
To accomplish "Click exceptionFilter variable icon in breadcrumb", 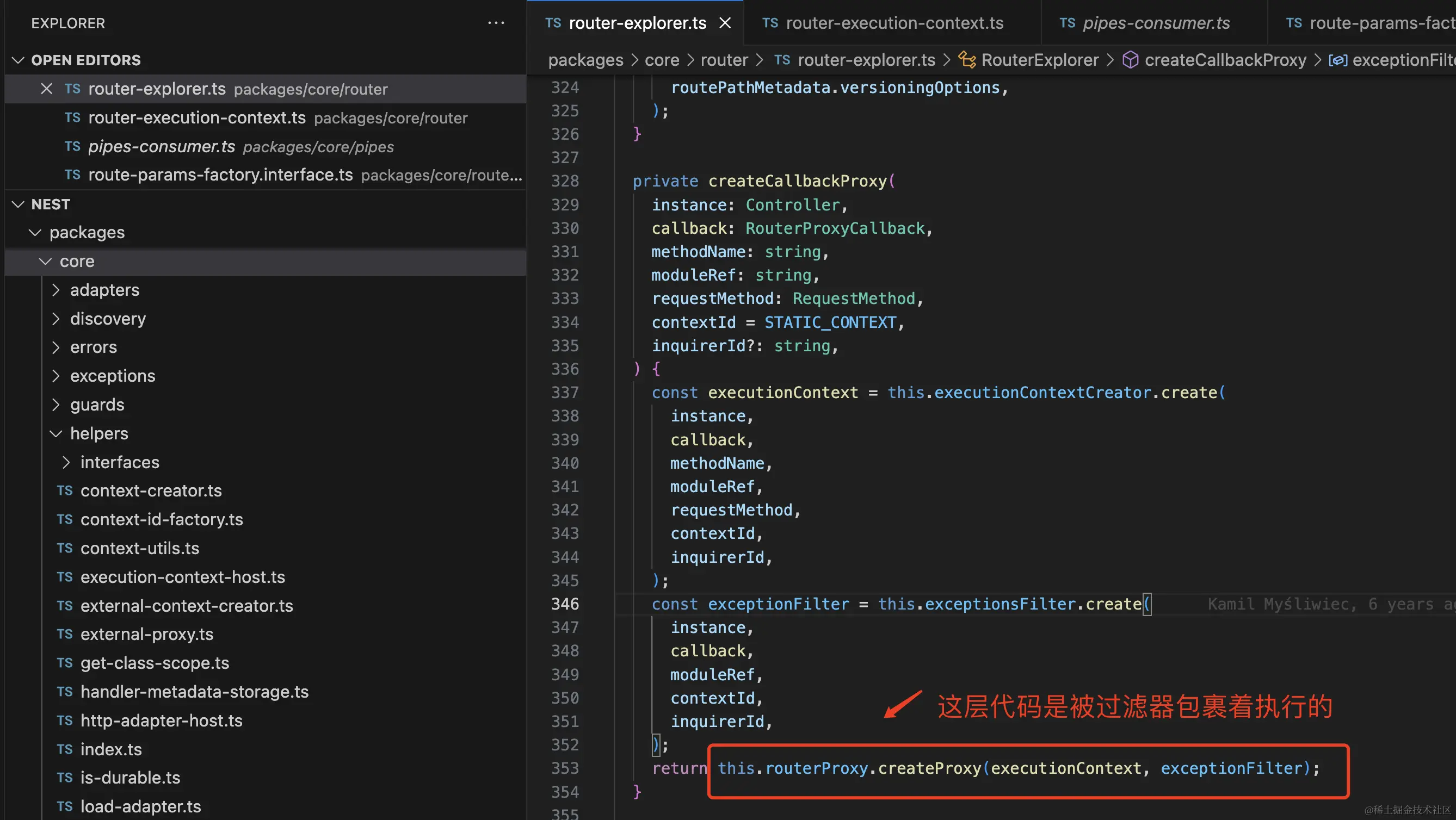I will (1338, 60).
